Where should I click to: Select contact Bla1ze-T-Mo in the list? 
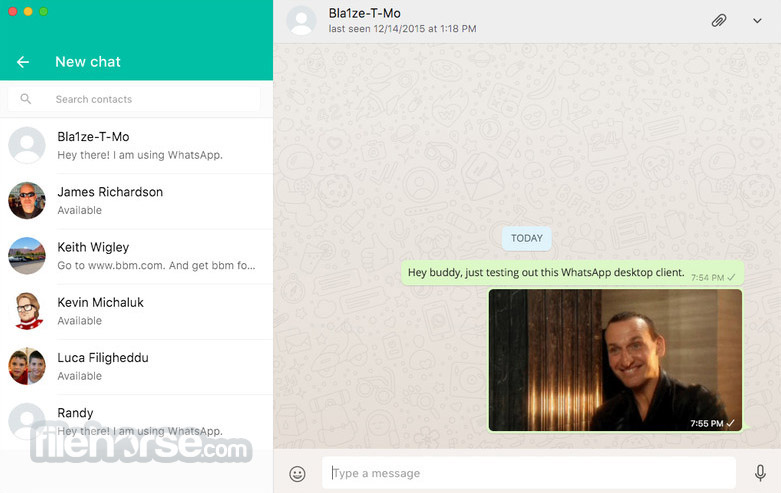tap(136, 146)
